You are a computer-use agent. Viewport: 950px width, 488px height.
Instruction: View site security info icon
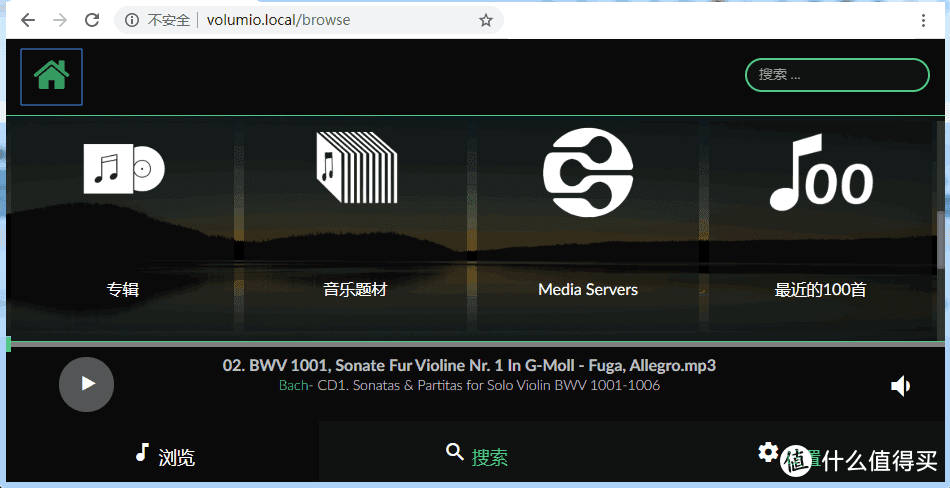click(132, 20)
